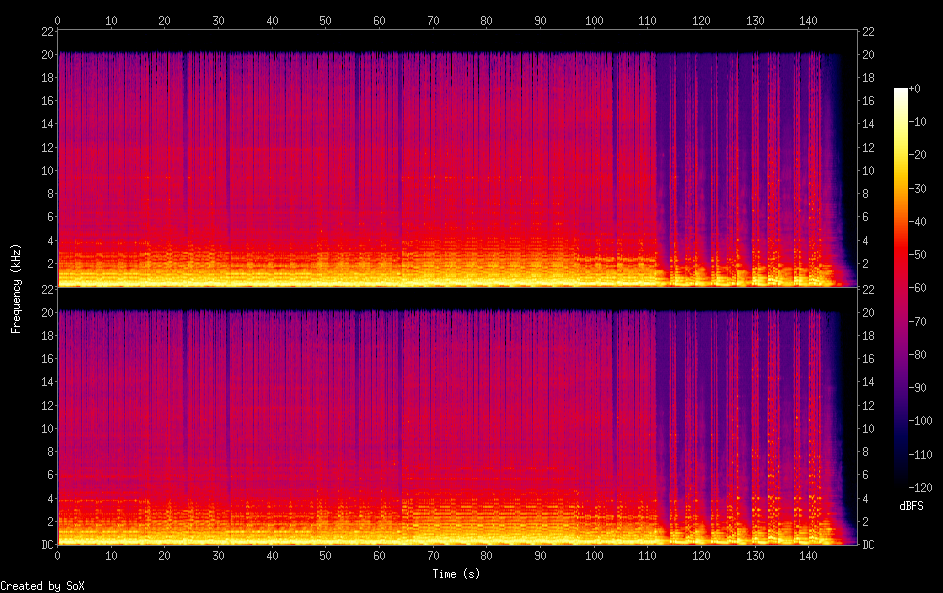Click the 'Time (s)' axis title
943x593 pixels.
click(456, 574)
